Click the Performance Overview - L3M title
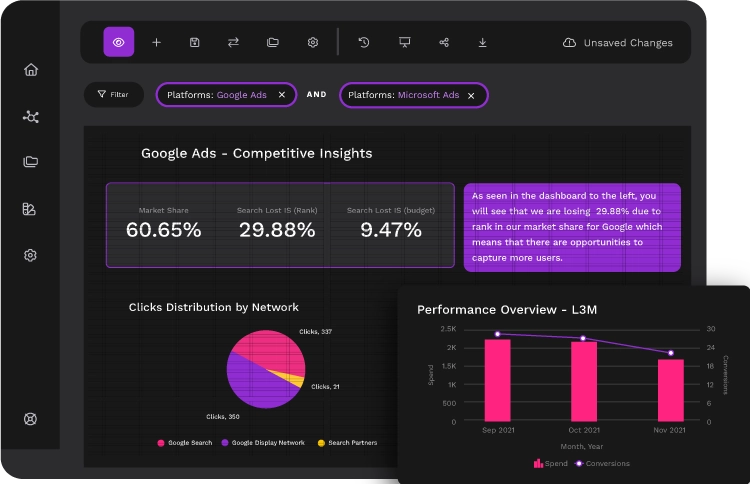The image size is (750, 484). click(x=507, y=309)
